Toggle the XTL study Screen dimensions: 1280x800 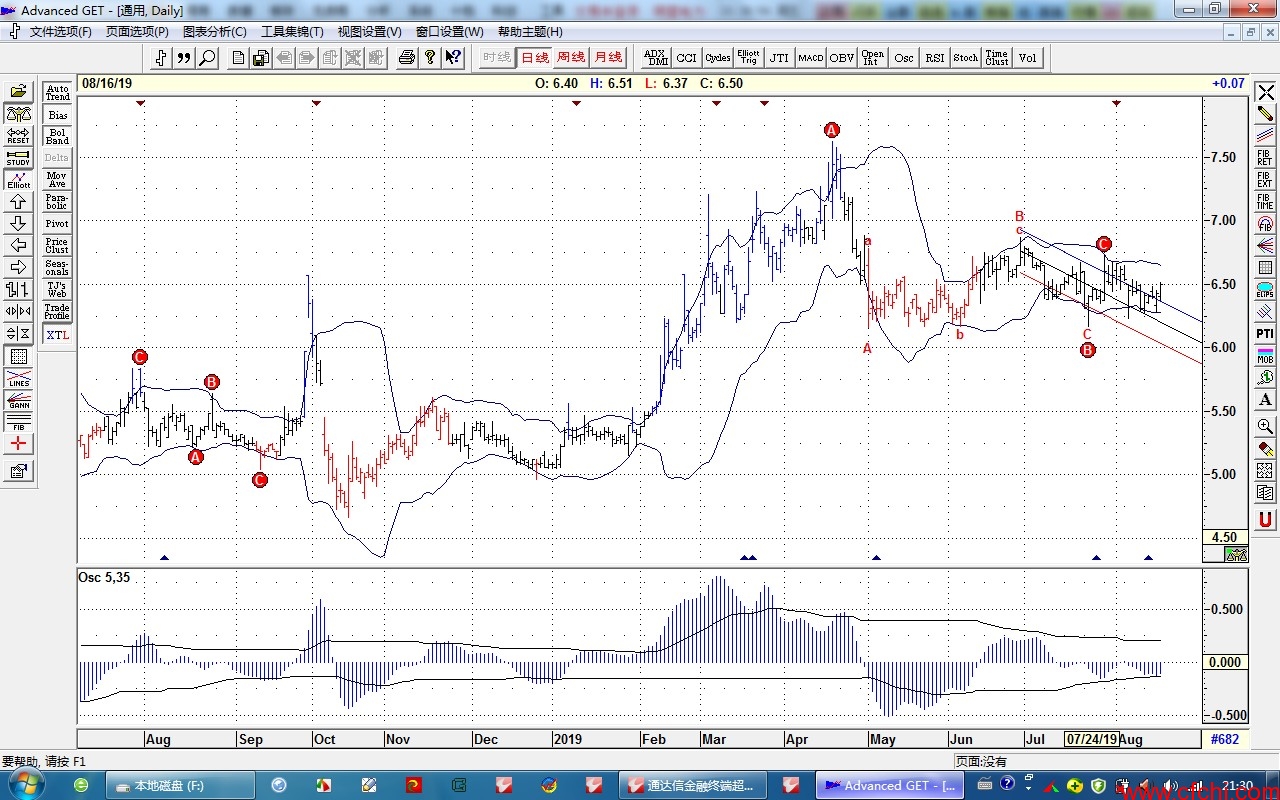pos(58,335)
